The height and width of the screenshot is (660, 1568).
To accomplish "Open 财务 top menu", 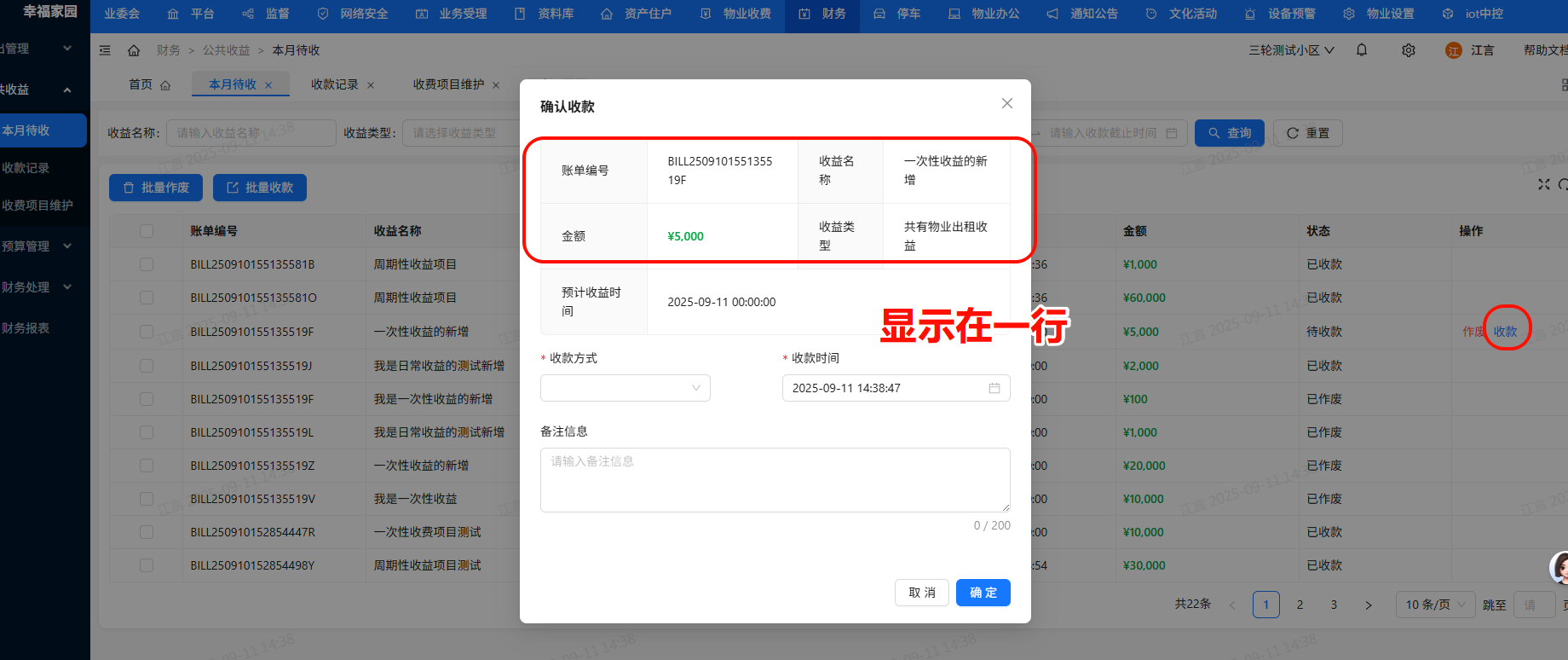I will (x=823, y=14).
